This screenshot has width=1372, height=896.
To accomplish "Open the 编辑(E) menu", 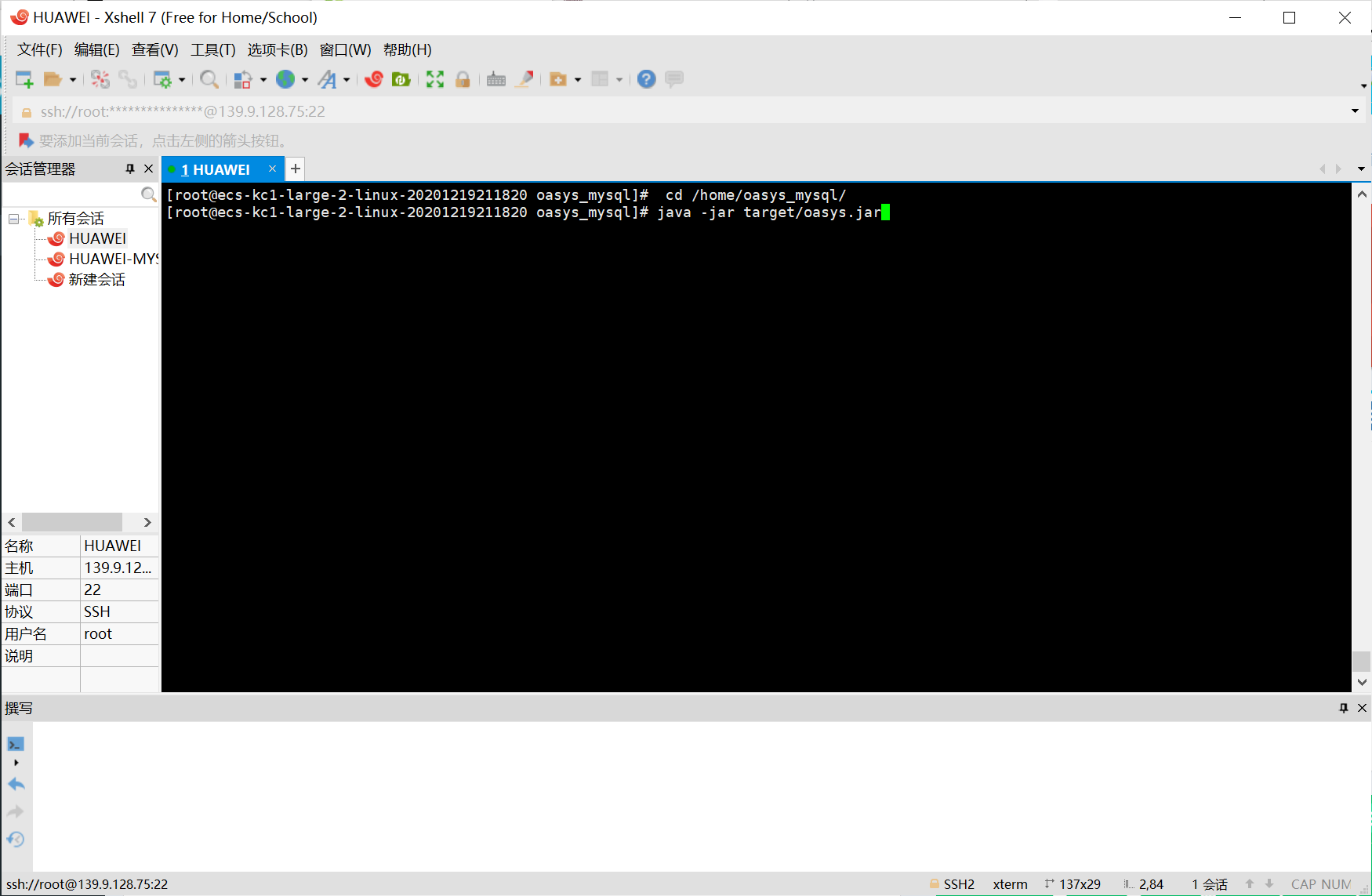I will pos(97,50).
